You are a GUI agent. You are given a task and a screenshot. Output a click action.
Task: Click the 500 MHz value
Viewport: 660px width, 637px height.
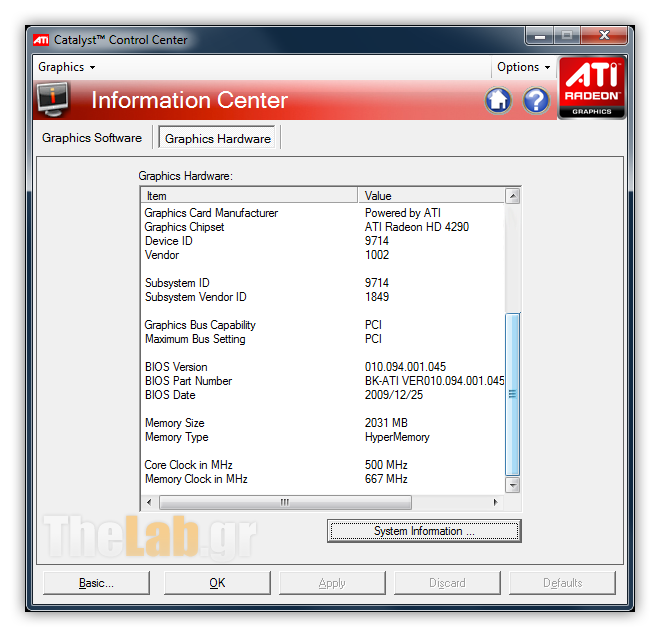pyautogui.click(x=386, y=465)
